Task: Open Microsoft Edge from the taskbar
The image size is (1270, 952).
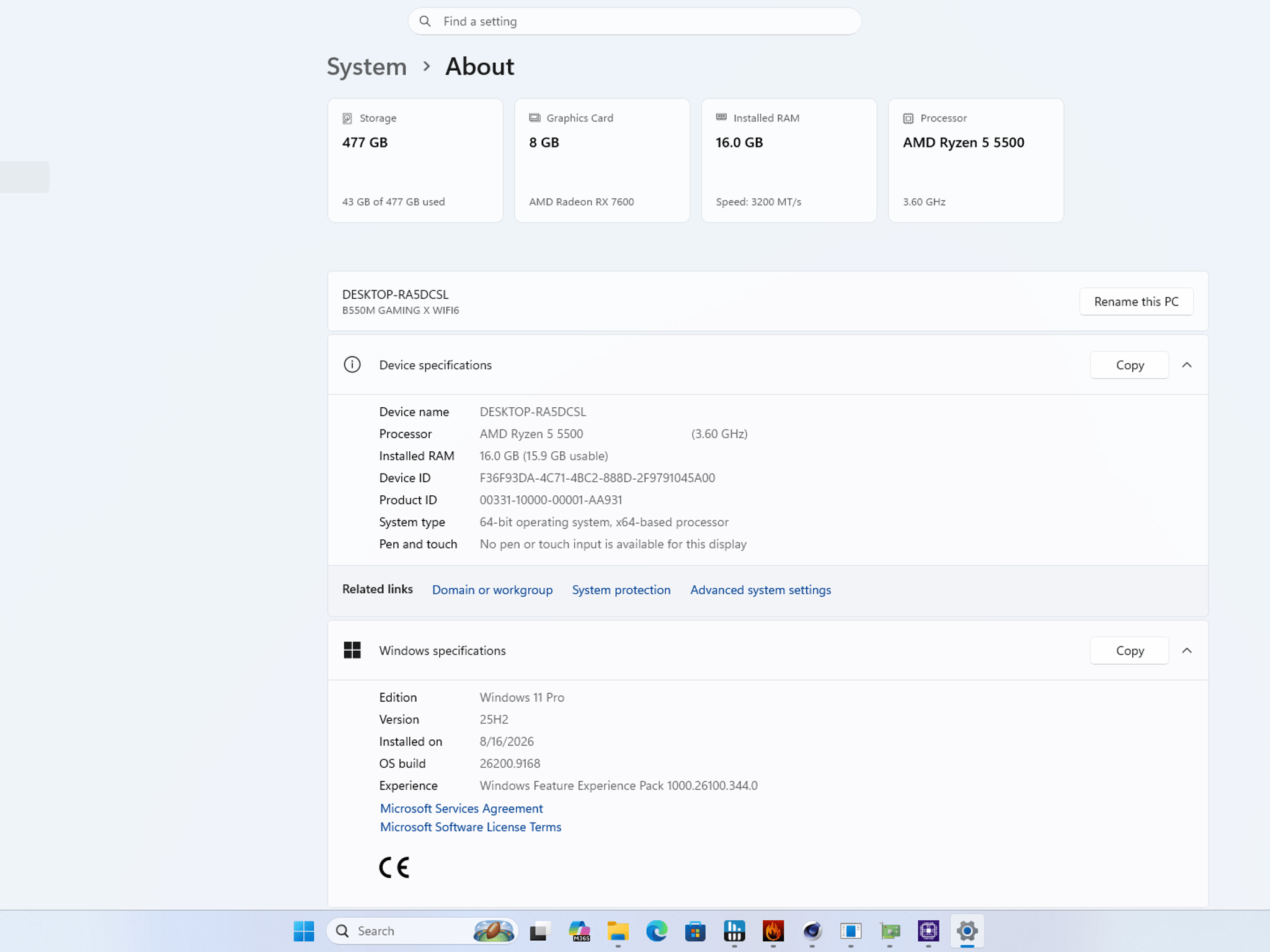Action: tap(657, 931)
